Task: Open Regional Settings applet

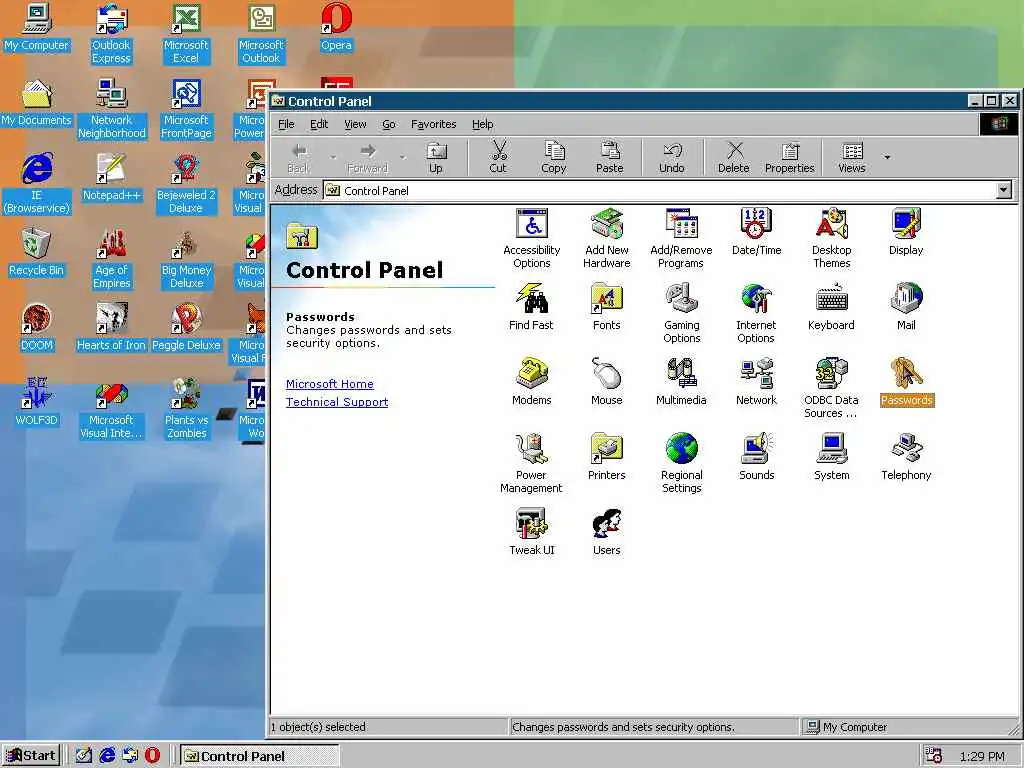Action: click(x=681, y=464)
